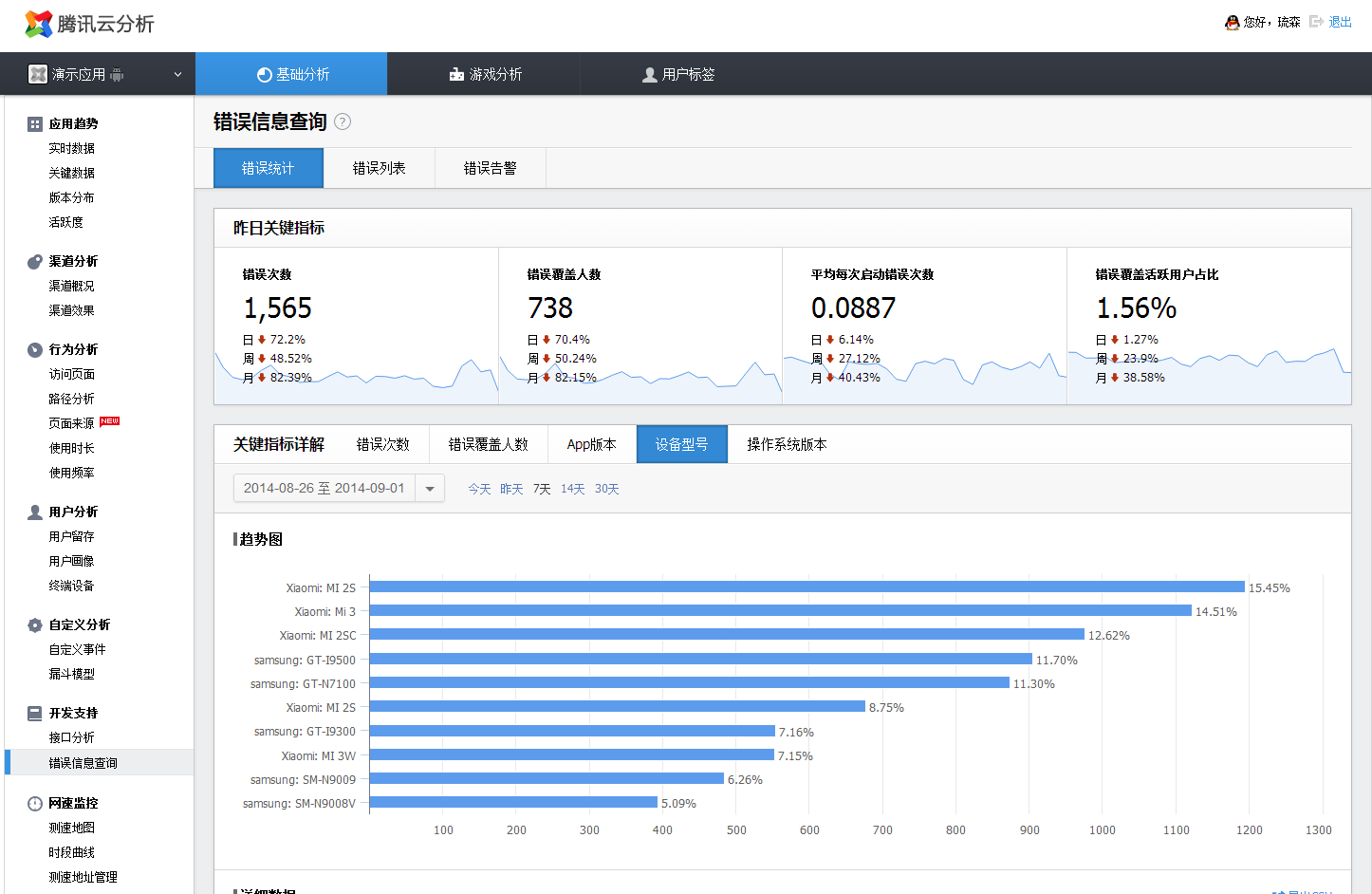The width and height of the screenshot is (1372, 894).
Task: Click the 应用趋势 grid icon in sidebar
Action: [35, 124]
